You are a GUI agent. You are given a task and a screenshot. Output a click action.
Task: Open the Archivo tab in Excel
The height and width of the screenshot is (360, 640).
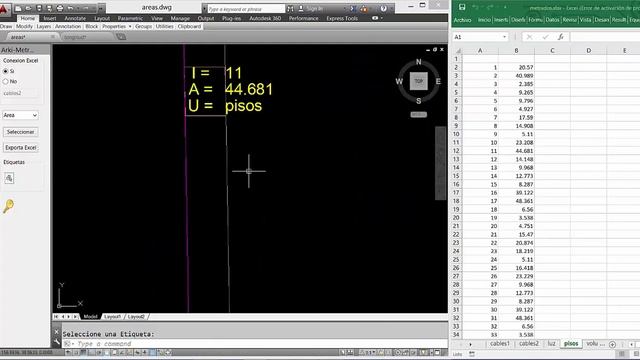(462, 20)
